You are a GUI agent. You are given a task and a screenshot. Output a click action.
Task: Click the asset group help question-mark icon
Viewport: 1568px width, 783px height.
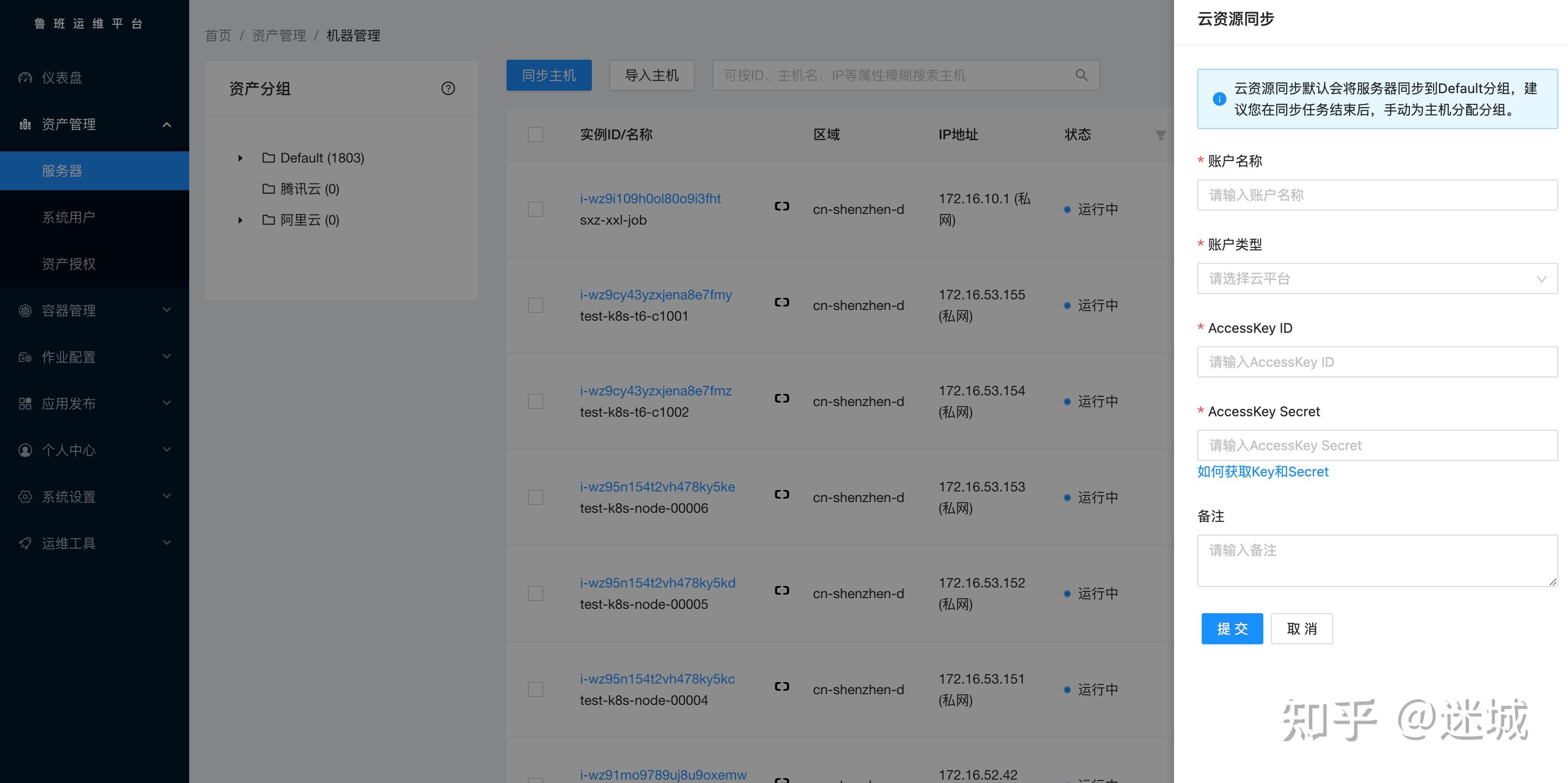pyautogui.click(x=448, y=88)
